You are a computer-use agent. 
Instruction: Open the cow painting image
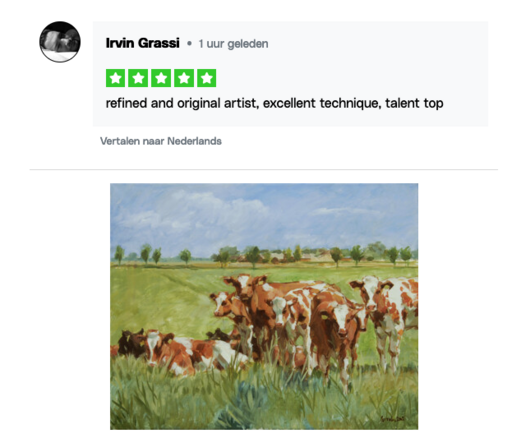click(x=264, y=306)
